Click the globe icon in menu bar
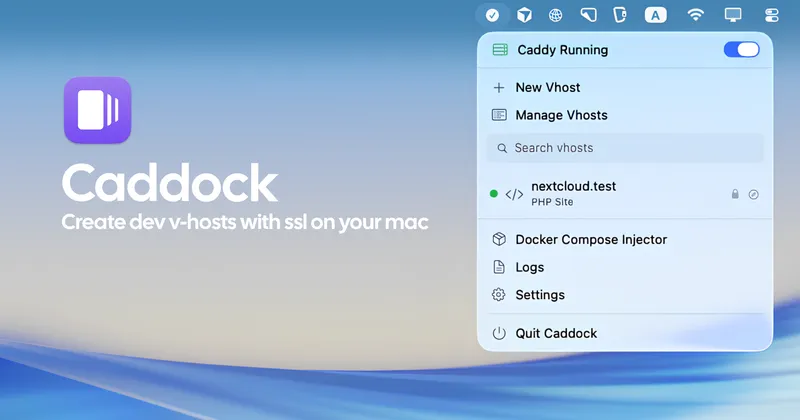The height and width of the screenshot is (420, 800). point(556,15)
